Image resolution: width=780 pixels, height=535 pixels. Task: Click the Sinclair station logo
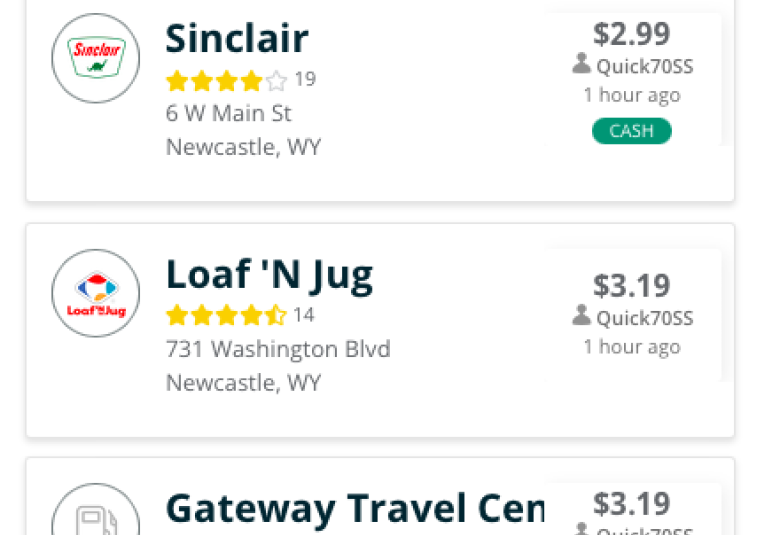(96, 58)
